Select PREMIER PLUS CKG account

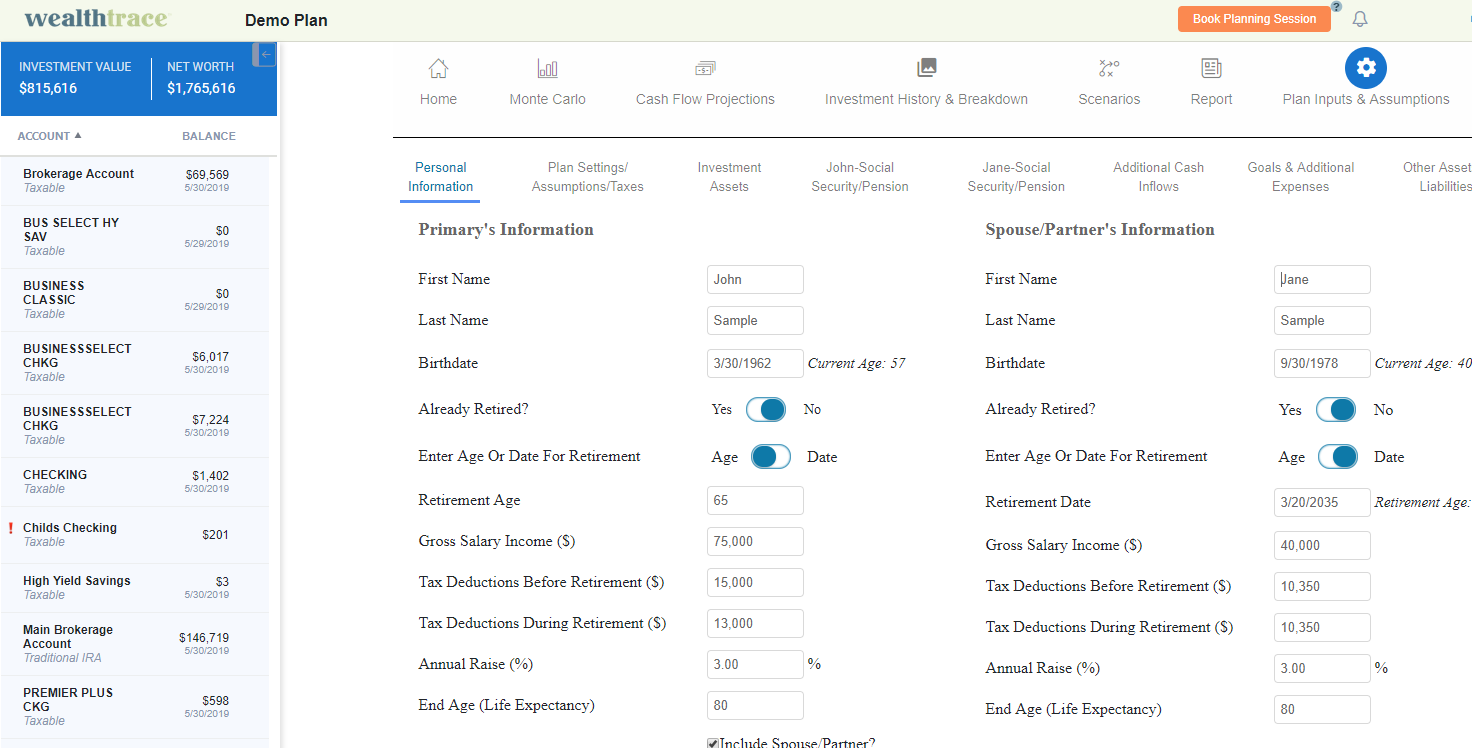[x=134, y=706]
